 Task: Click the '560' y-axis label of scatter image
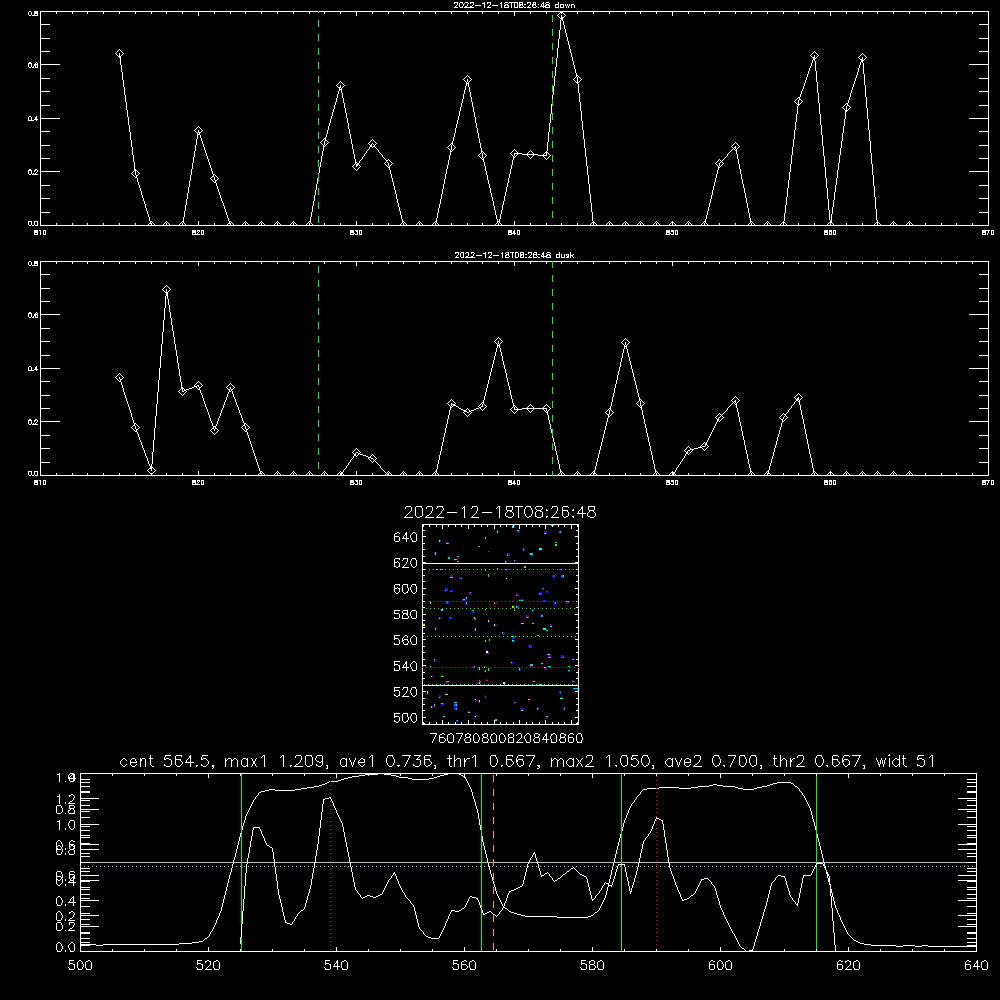click(406, 640)
